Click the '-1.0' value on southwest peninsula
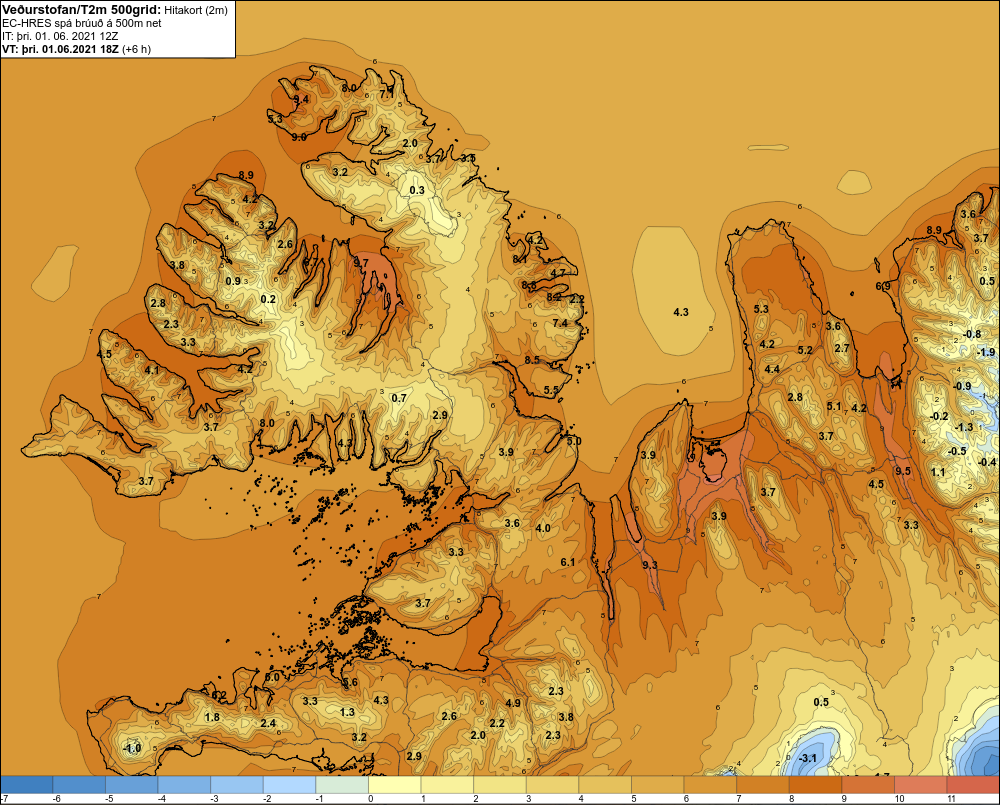1000x805 pixels. coord(132,748)
